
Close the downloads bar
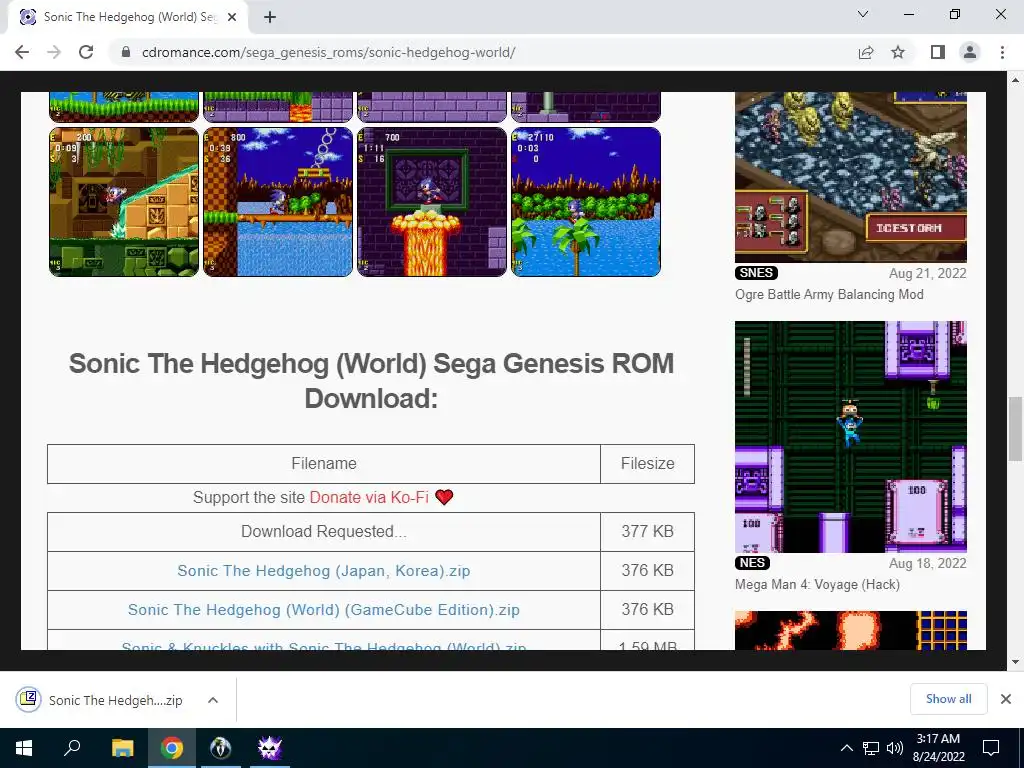coord(1006,699)
